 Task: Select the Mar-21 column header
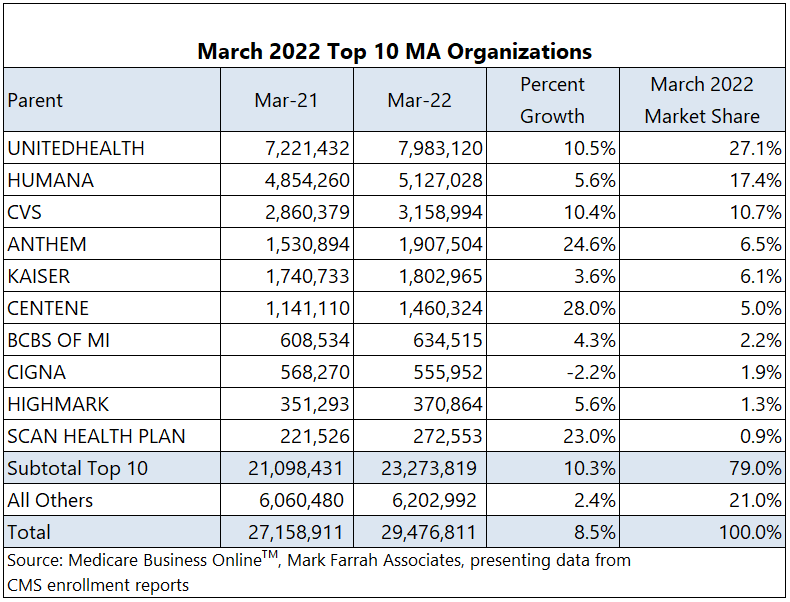click(286, 100)
